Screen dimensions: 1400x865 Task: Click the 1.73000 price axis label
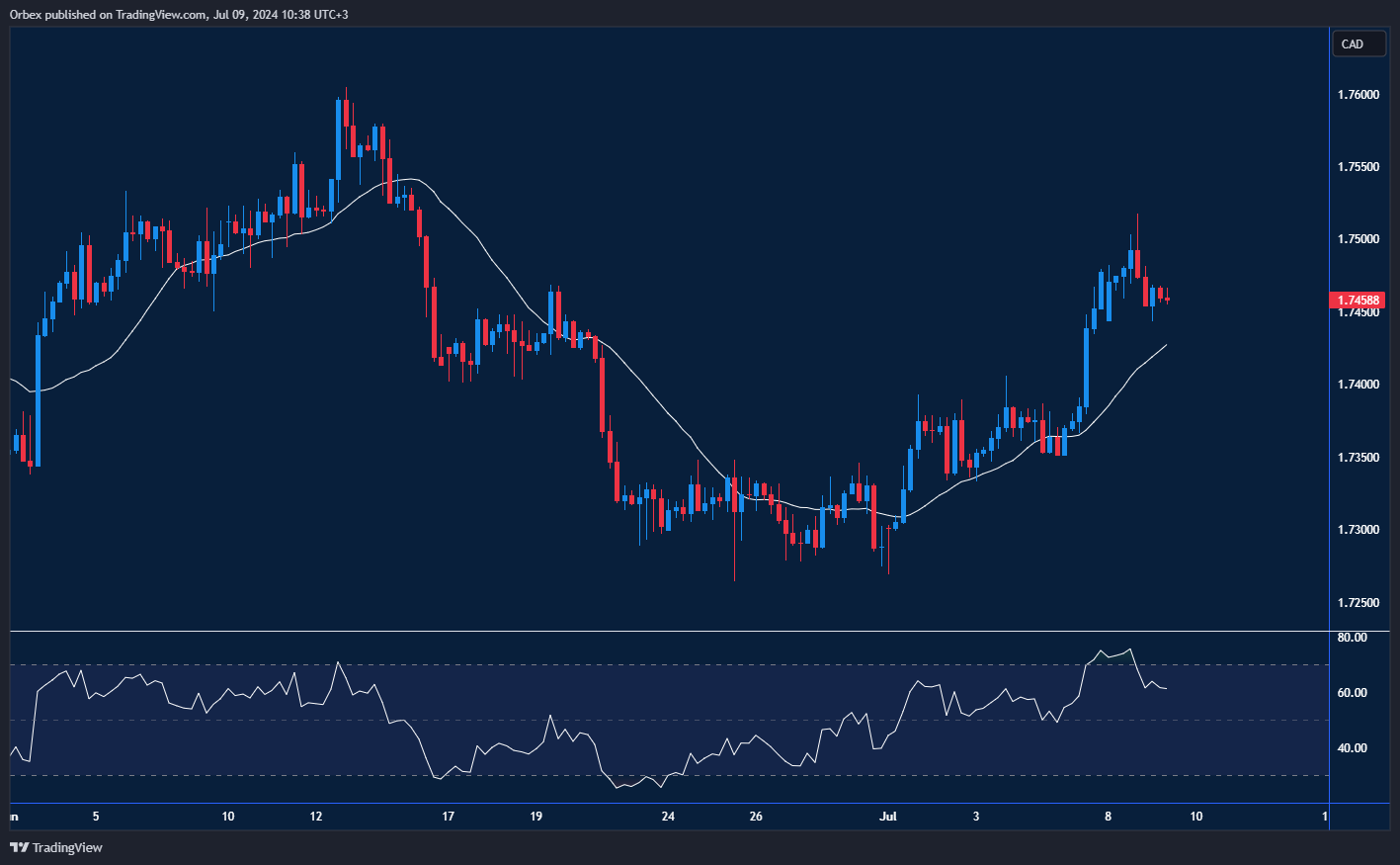(x=1358, y=530)
